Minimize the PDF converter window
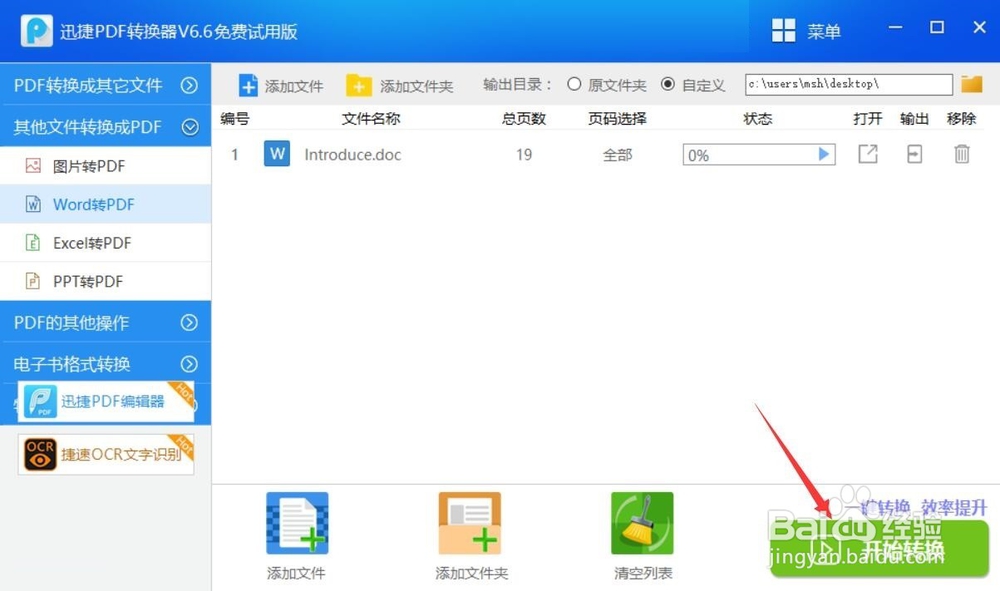 895,27
